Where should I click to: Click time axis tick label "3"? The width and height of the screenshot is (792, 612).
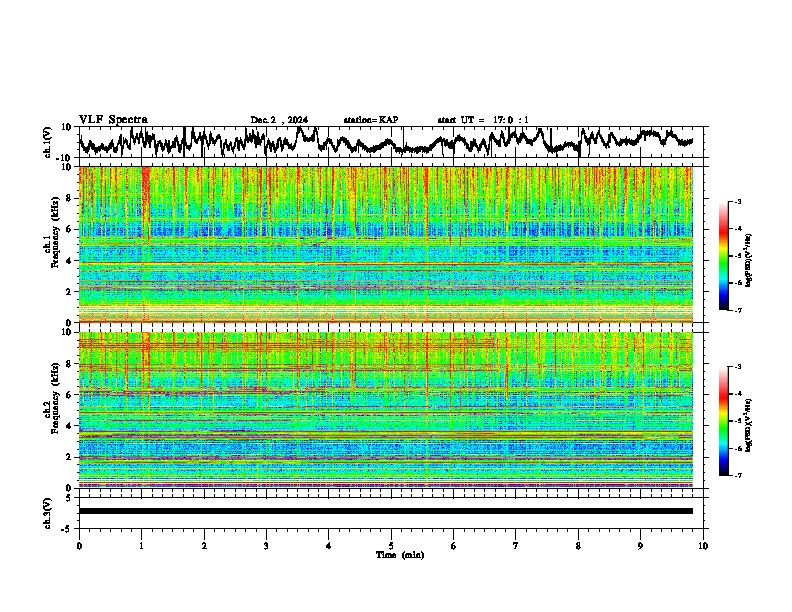click(266, 546)
